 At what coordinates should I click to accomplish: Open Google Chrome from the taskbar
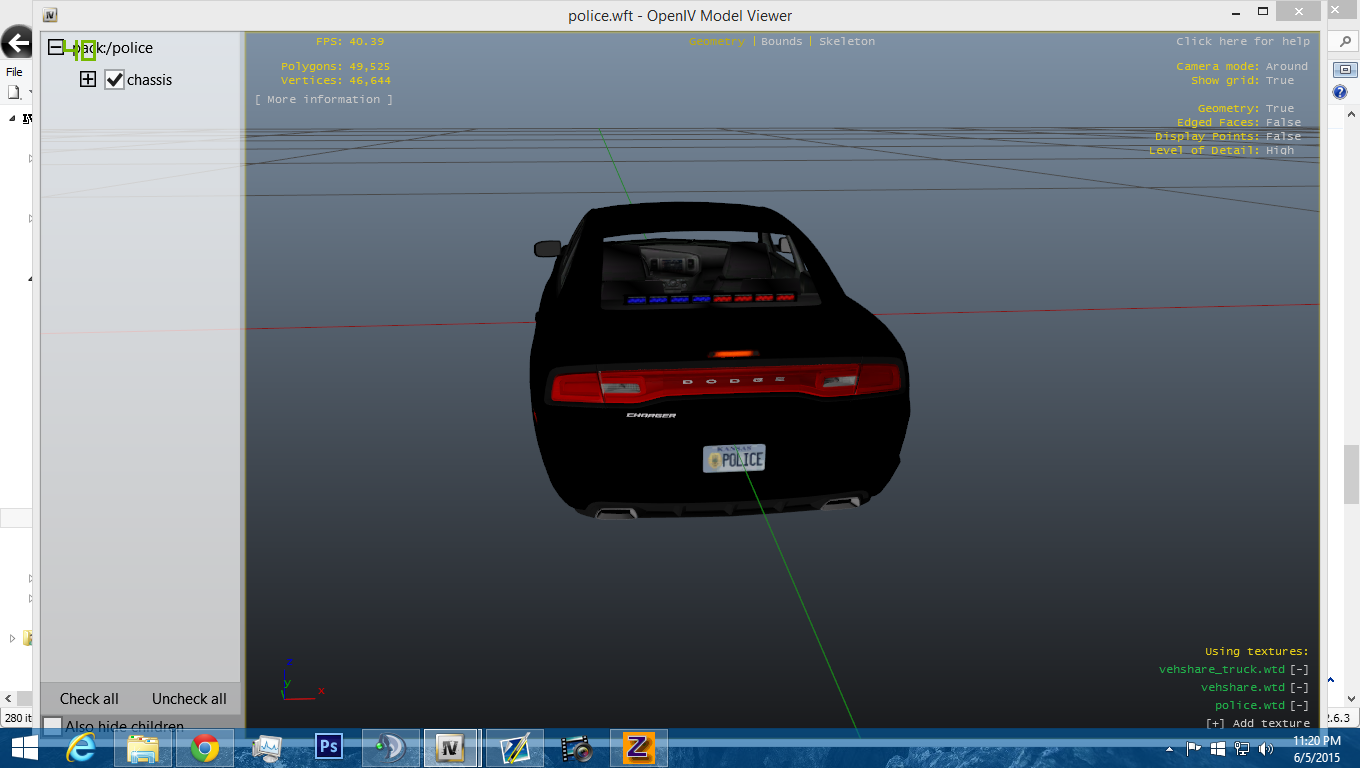(x=205, y=748)
